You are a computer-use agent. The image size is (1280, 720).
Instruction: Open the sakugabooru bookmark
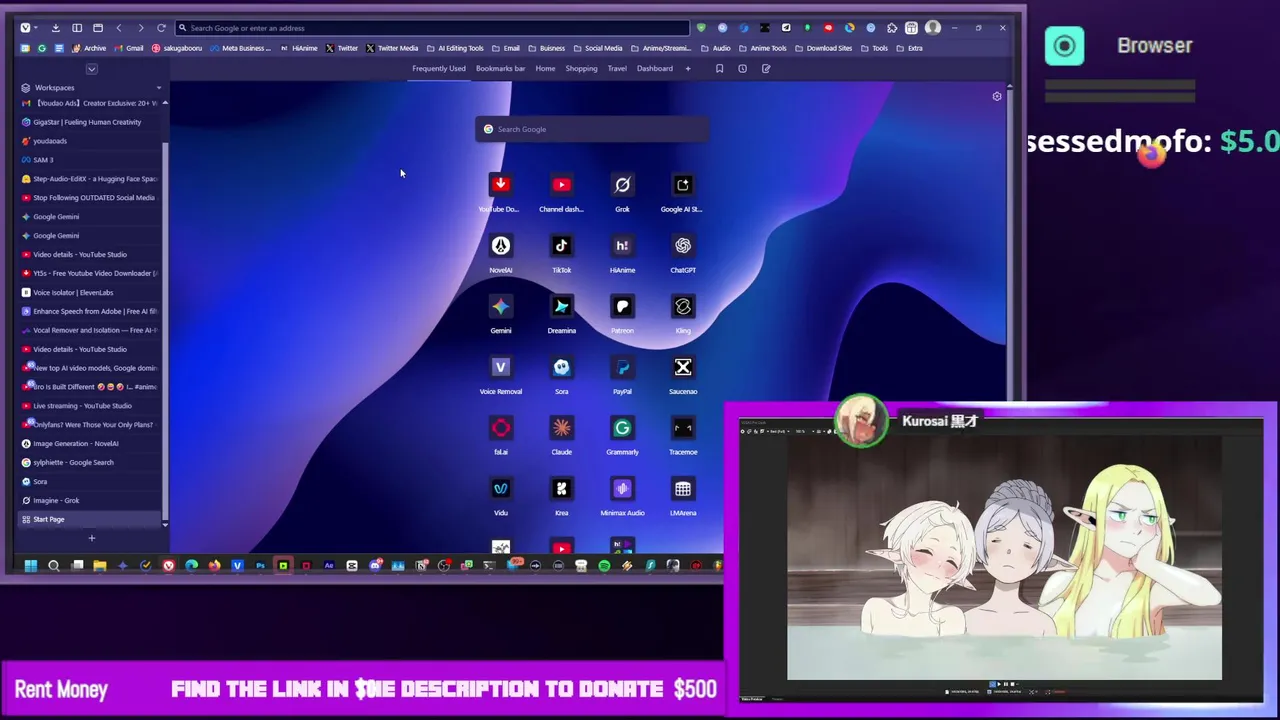coord(176,48)
